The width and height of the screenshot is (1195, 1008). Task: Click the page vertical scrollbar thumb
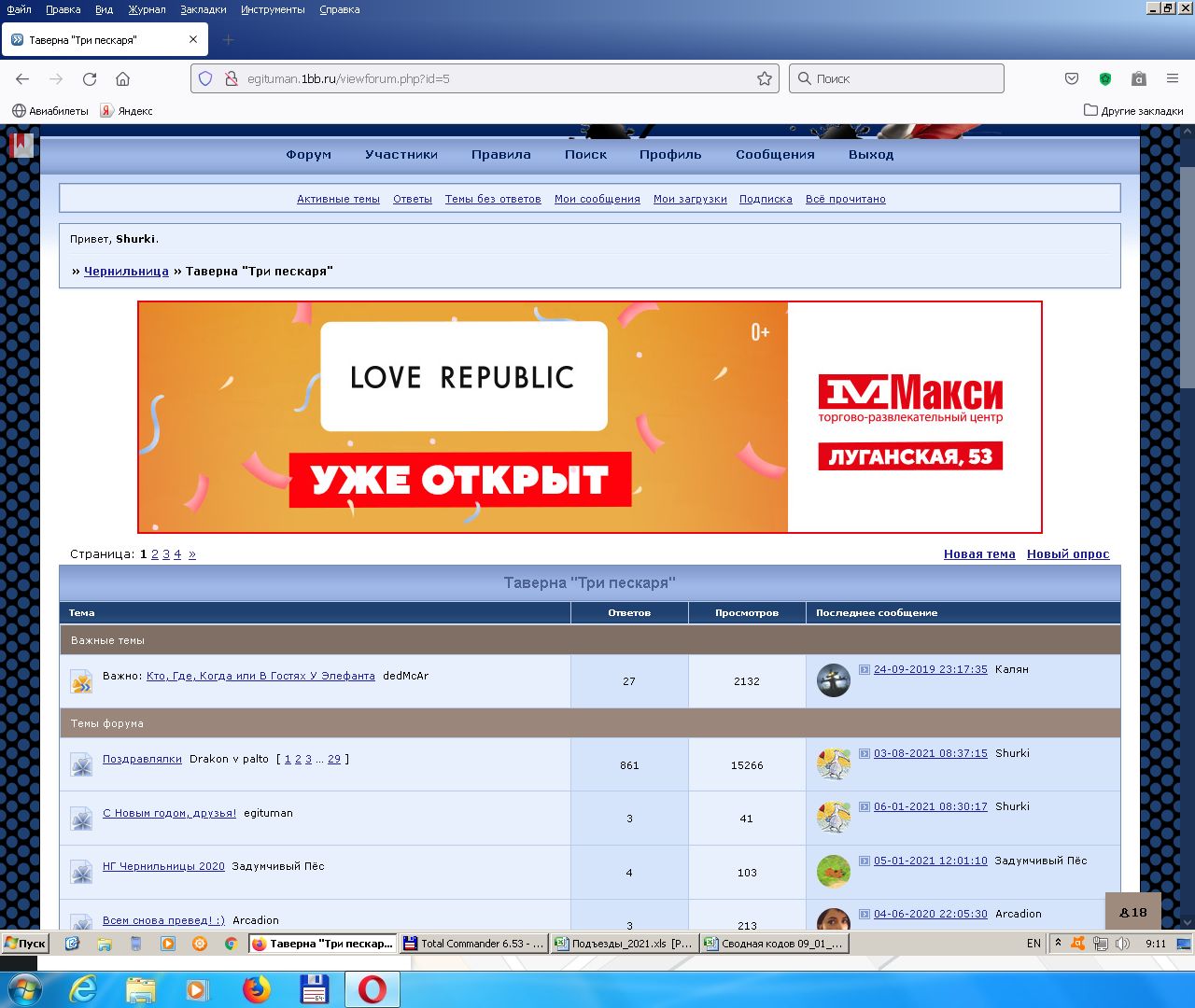[1188, 277]
